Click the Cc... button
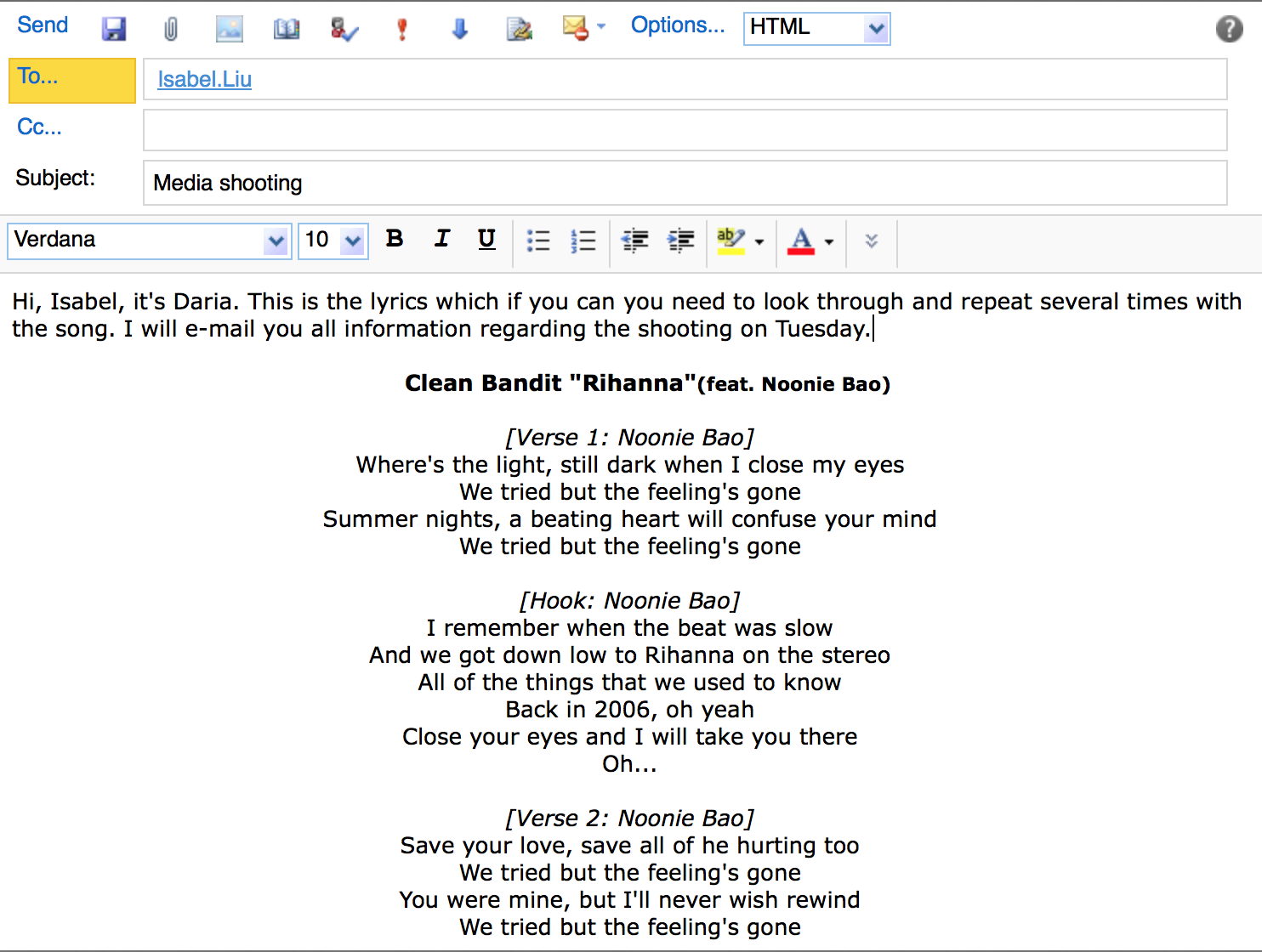 (x=39, y=127)
